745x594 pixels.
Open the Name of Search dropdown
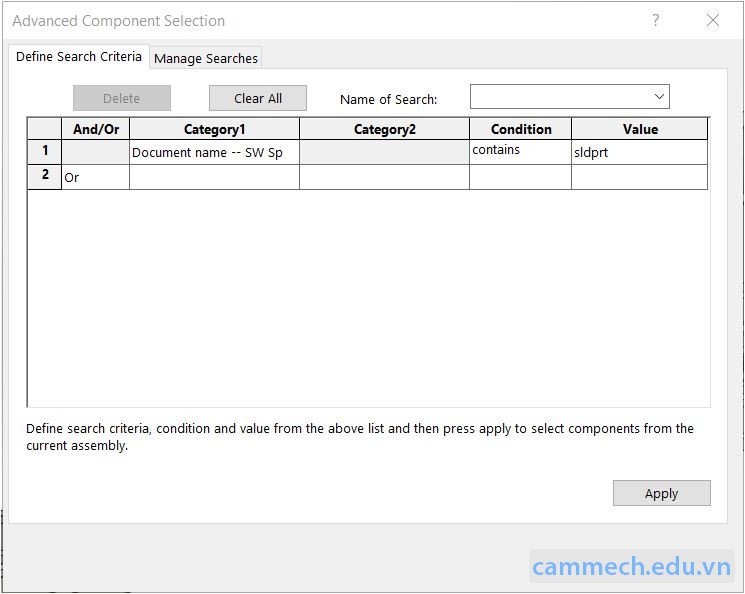pyautogui.click(x=659, y=96)
